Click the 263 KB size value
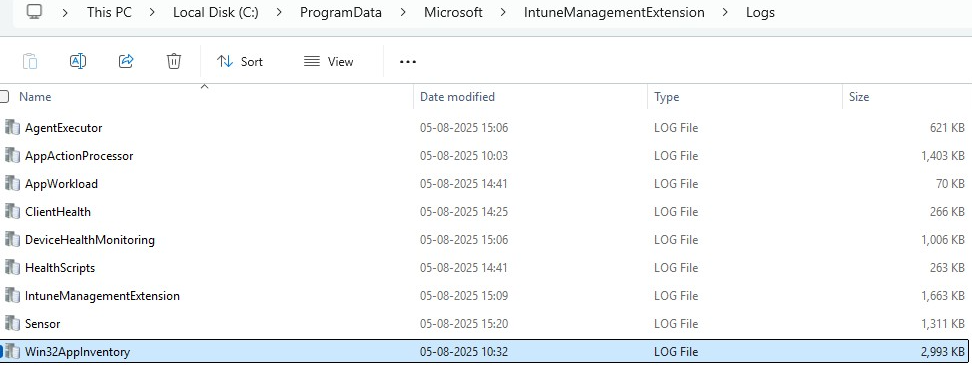The width and height of the screenshot is (972, 367). (x=947, y=268)
